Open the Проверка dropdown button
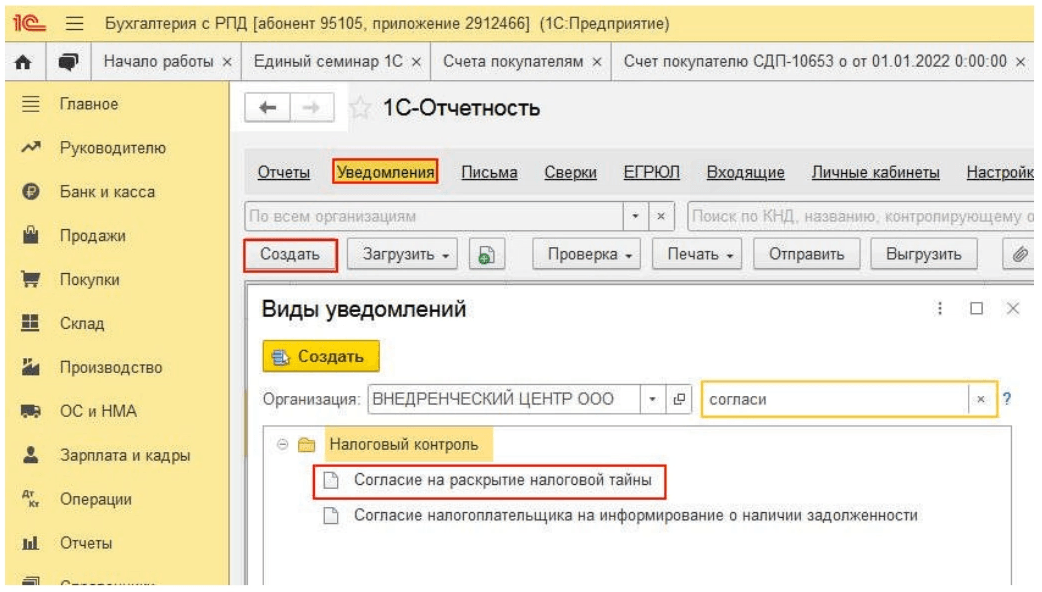1042x592 pixels. 587,254
